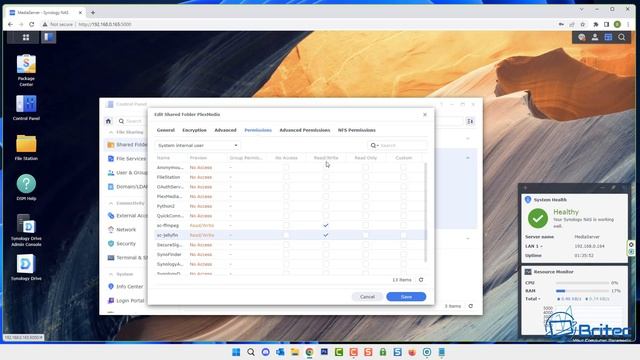Click the System Health shield icon
640x360 pixels.
pos(528,200)
